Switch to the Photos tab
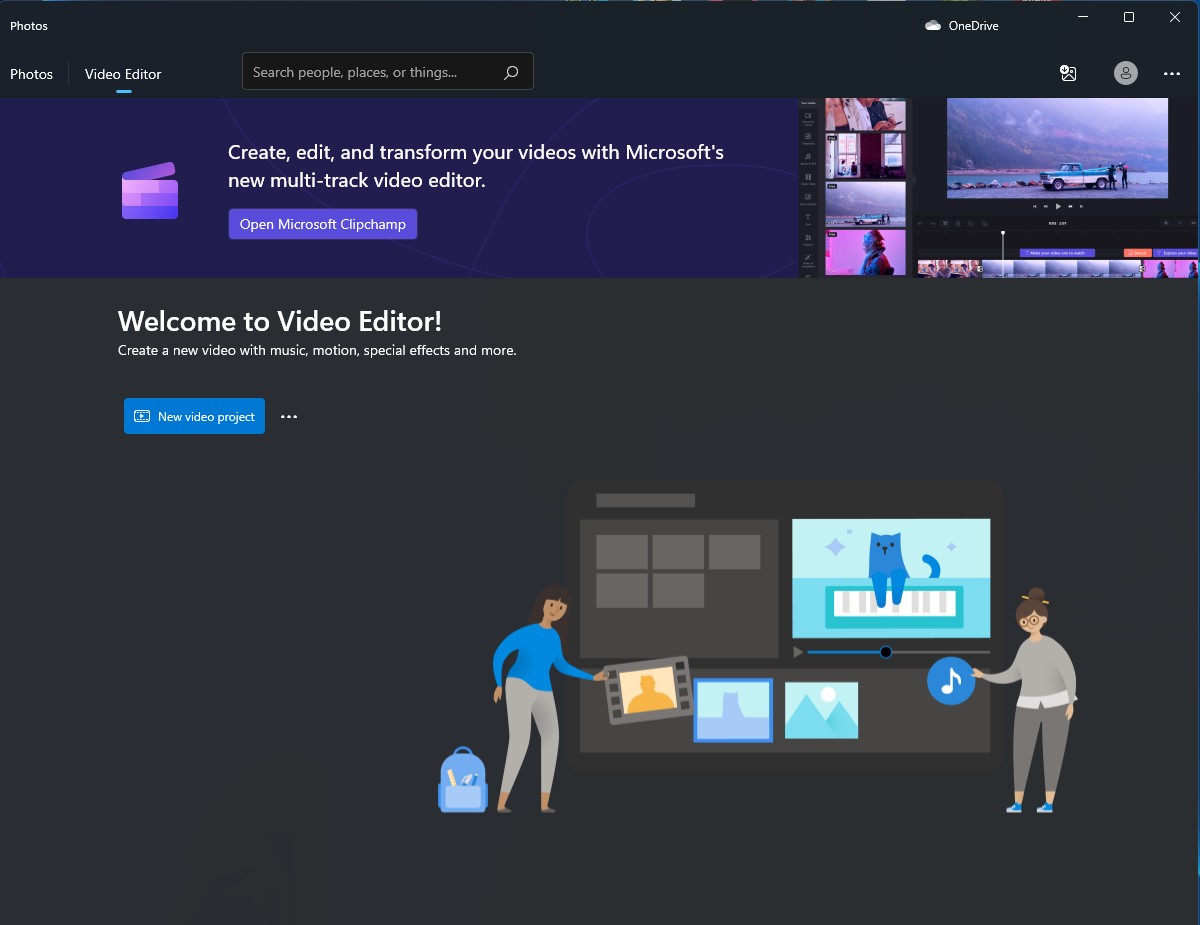The height and width of the screenshot is (925, 1200). click(31, 73)
